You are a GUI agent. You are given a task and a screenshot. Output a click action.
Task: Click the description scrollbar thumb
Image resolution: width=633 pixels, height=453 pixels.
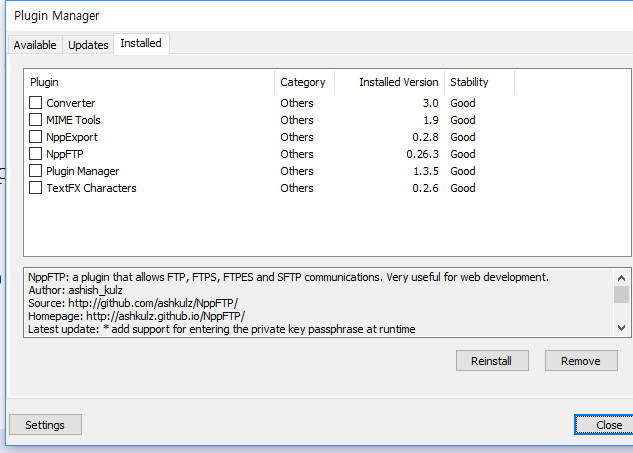[x=621, y=294]
